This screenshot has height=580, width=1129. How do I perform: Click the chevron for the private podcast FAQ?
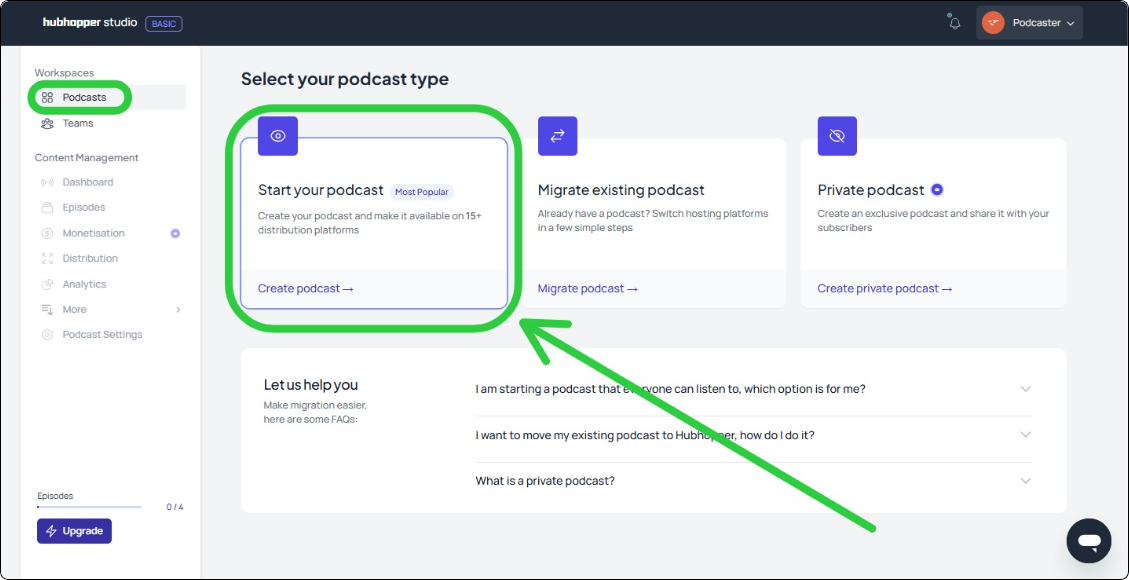1026,480
